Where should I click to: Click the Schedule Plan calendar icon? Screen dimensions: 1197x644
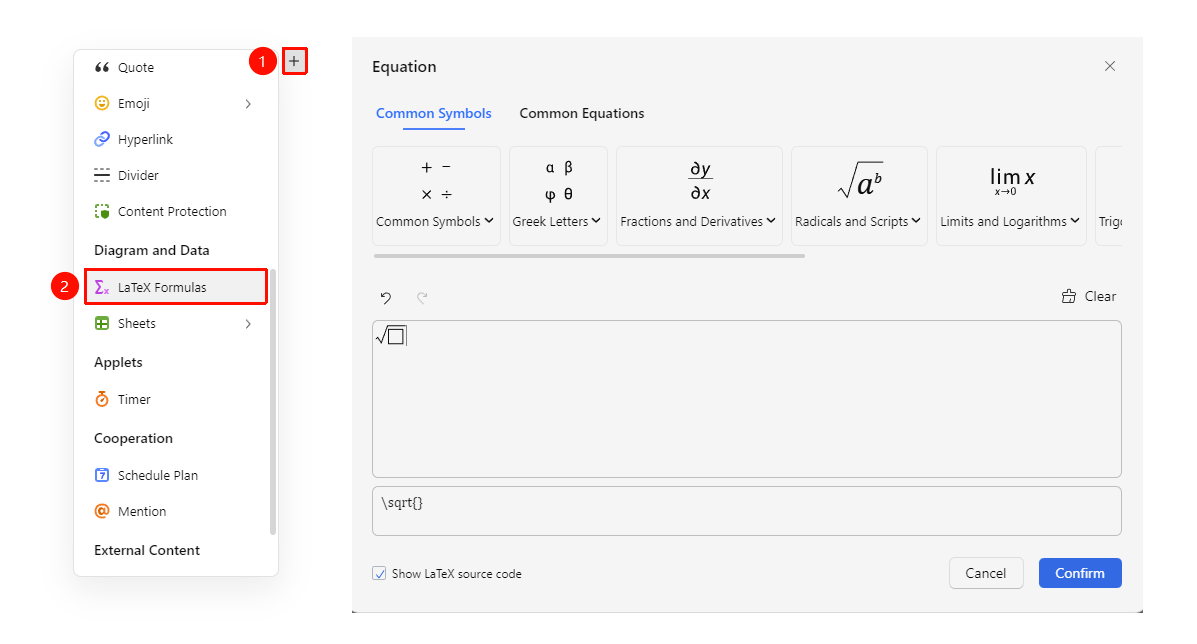tap(102, 475)
